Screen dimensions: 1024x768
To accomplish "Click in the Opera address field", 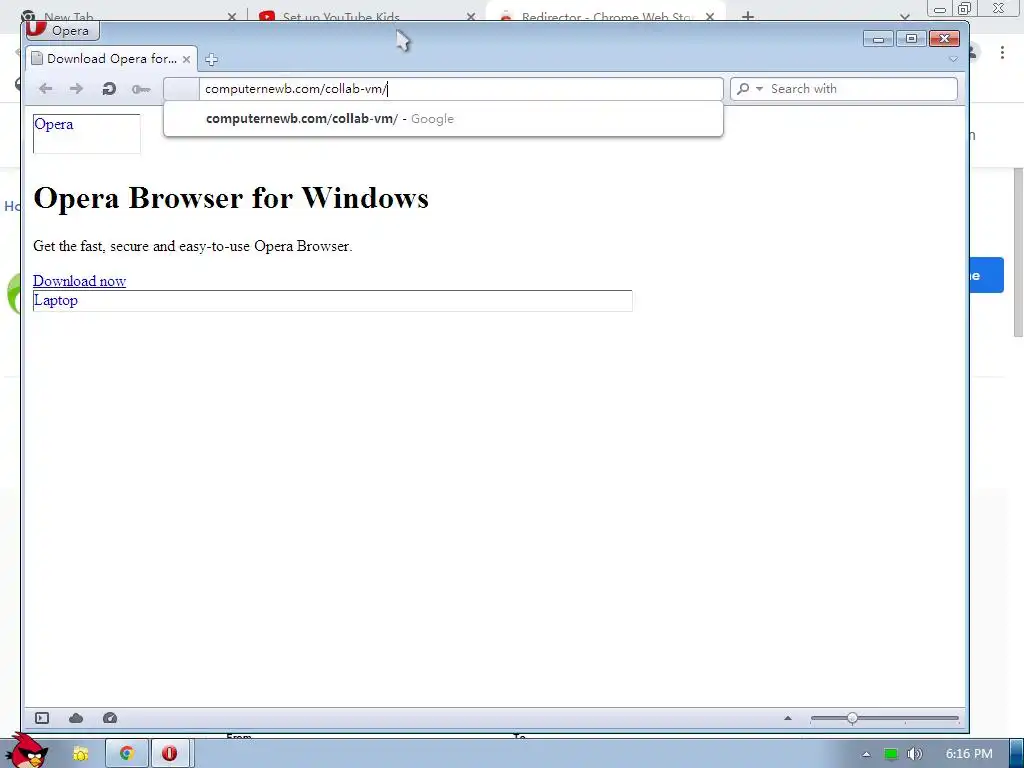I will point(460,89).
